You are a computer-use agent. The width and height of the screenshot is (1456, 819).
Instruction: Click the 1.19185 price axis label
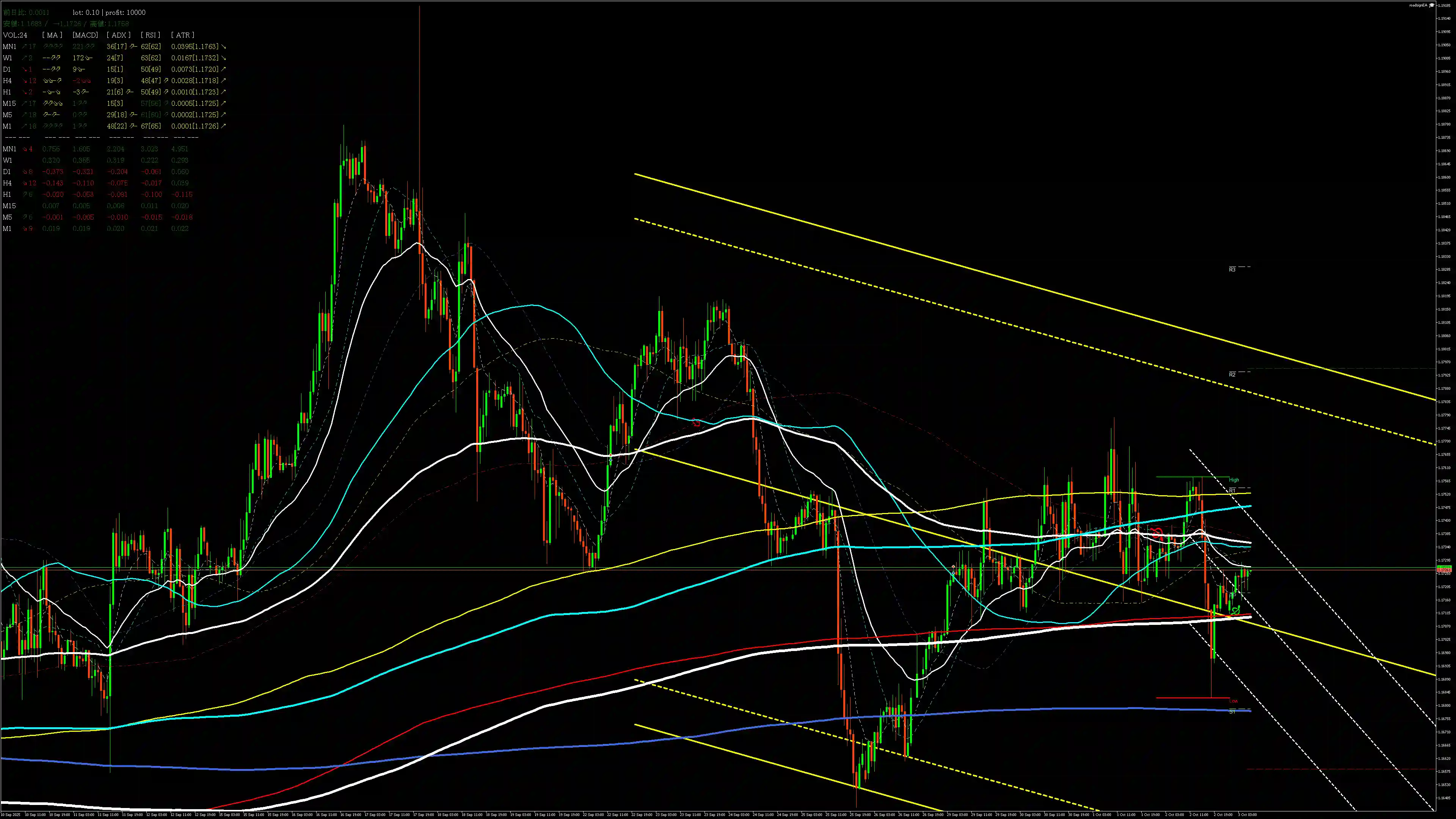pos(1445,6)
